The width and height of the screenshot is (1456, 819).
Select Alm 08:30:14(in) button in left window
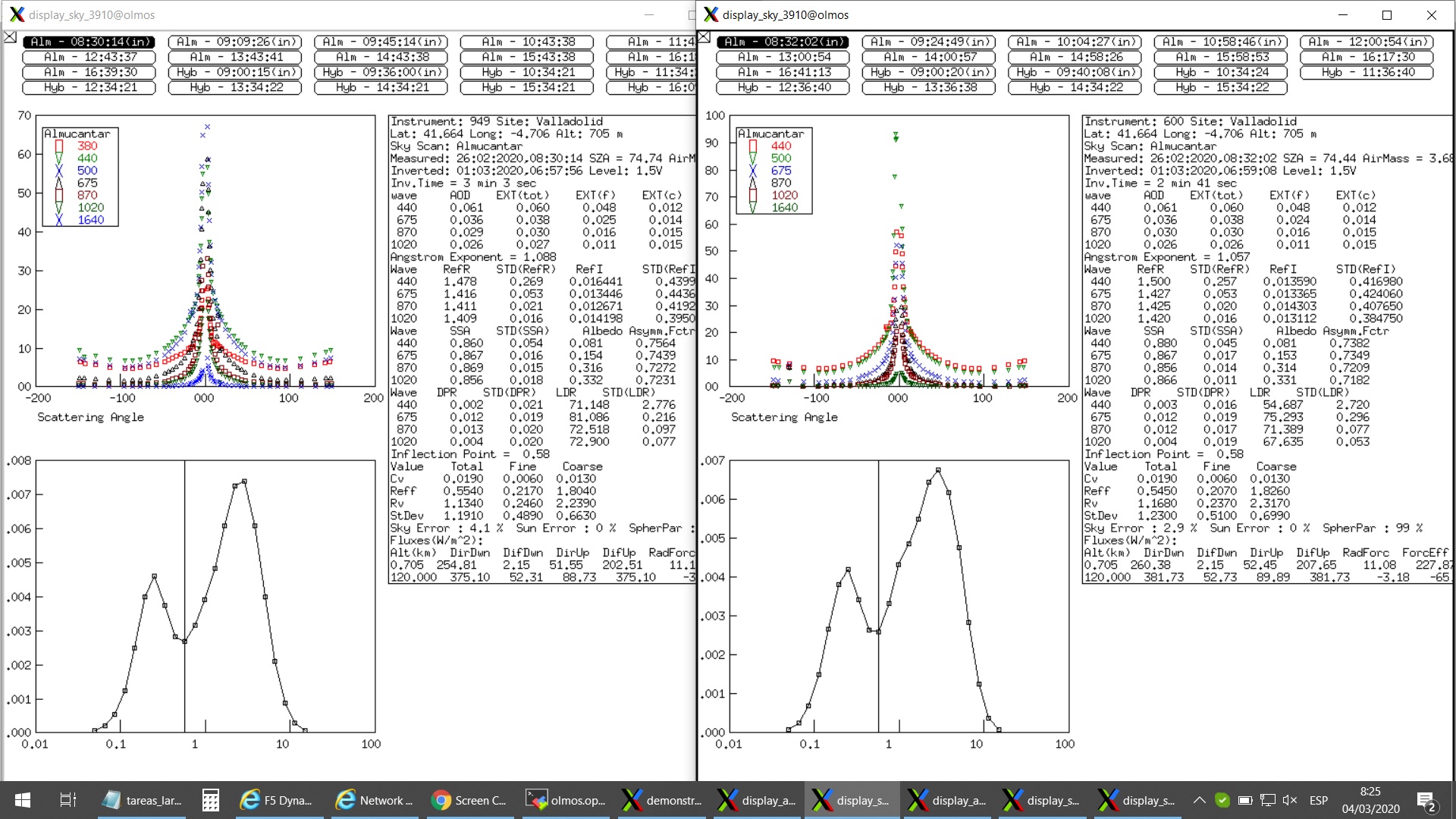(89, 42)
